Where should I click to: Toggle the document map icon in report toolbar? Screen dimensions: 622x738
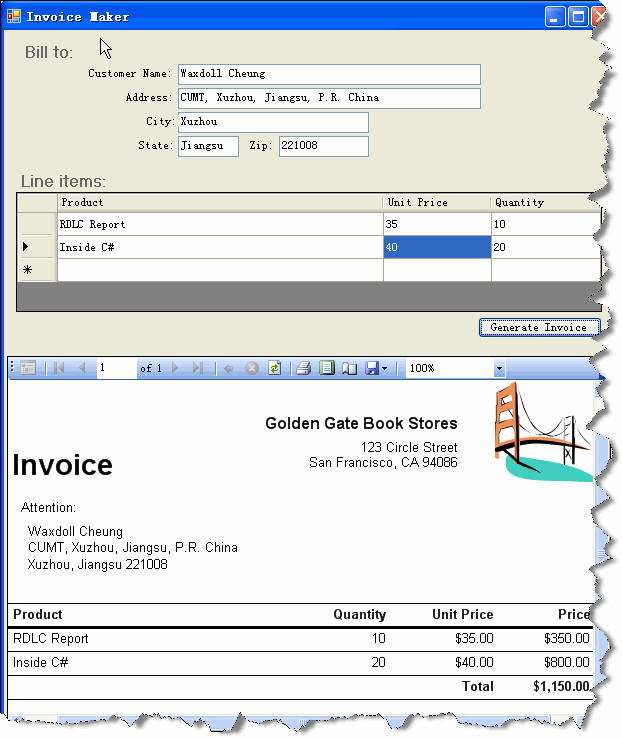pos(28,368)
